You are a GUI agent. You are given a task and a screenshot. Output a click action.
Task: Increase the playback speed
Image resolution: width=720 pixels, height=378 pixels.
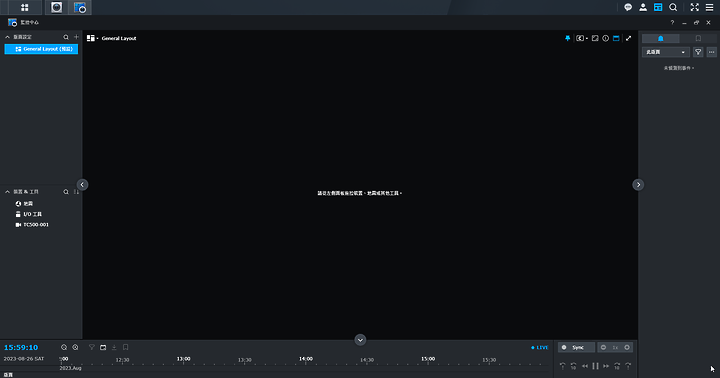click(x=627, y=347)
